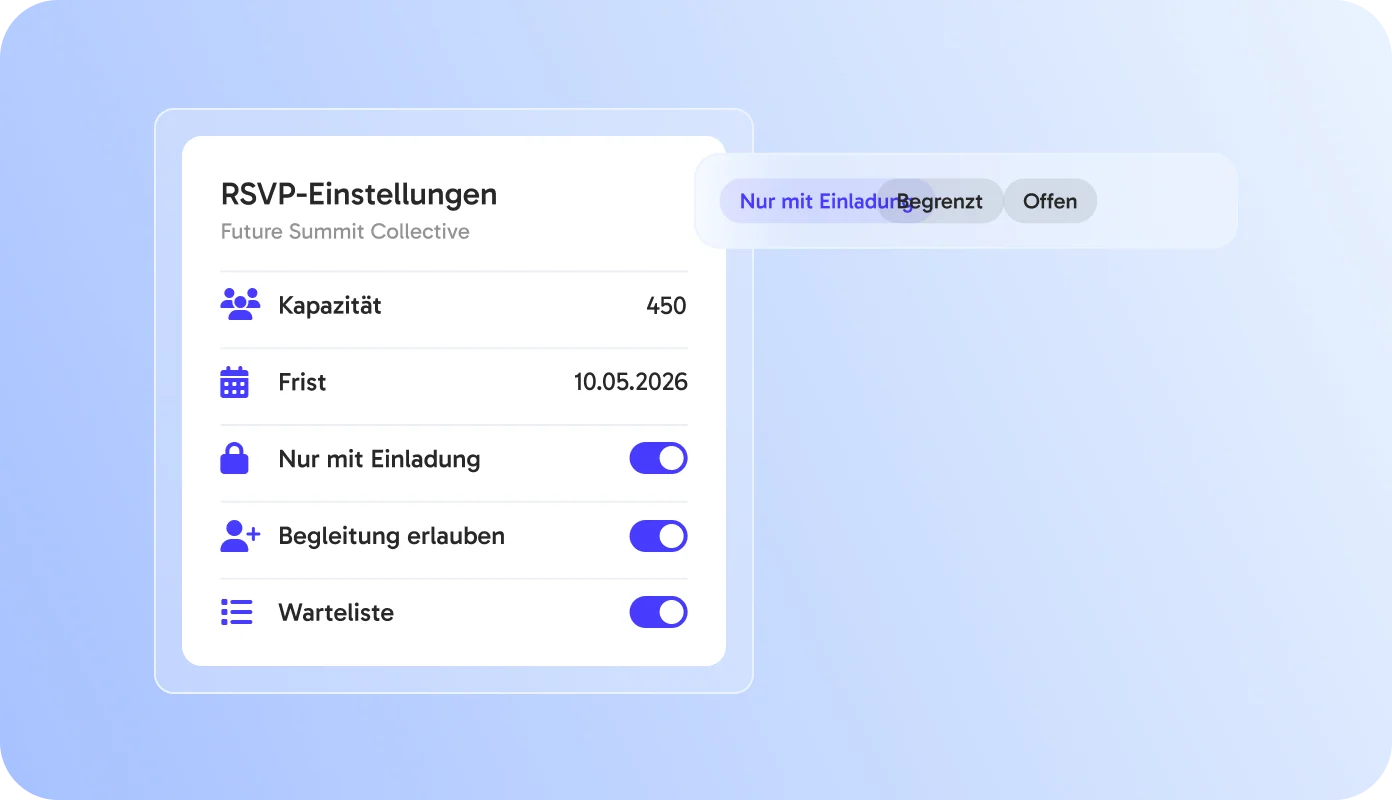Click the calendar icon next to Frist

[x=234, y=382]
